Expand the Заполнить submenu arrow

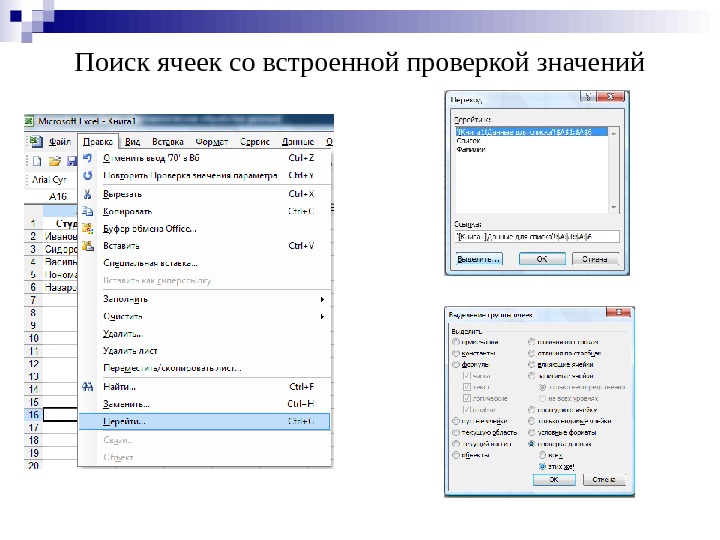click(x=322, y=299)
